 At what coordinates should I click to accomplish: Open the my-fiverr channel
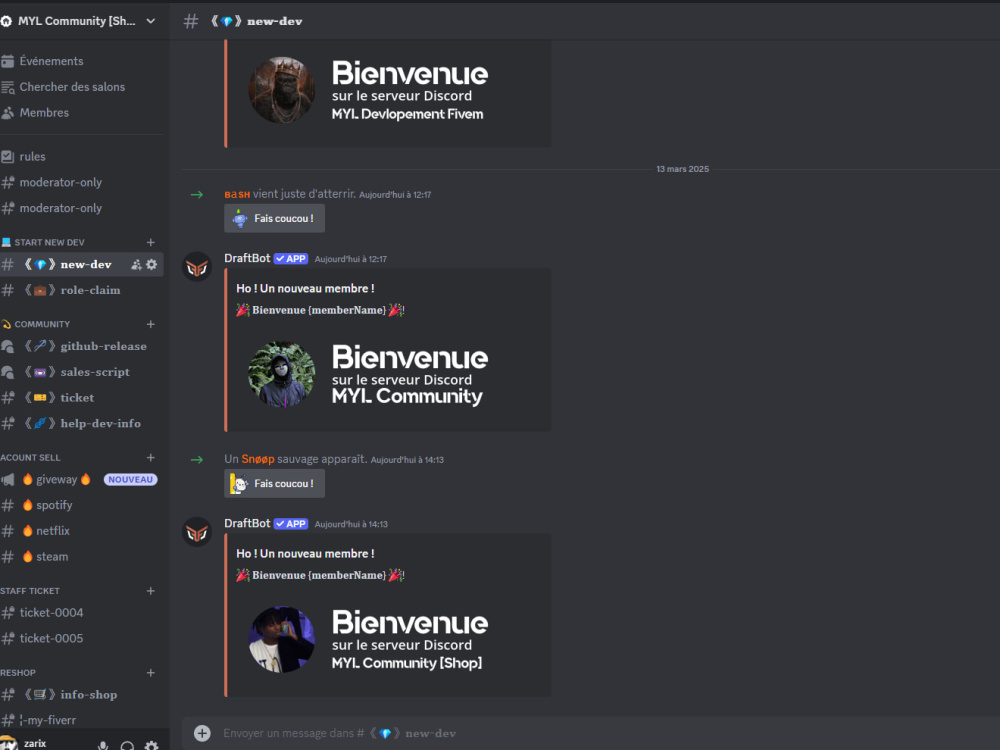(82, 720)
